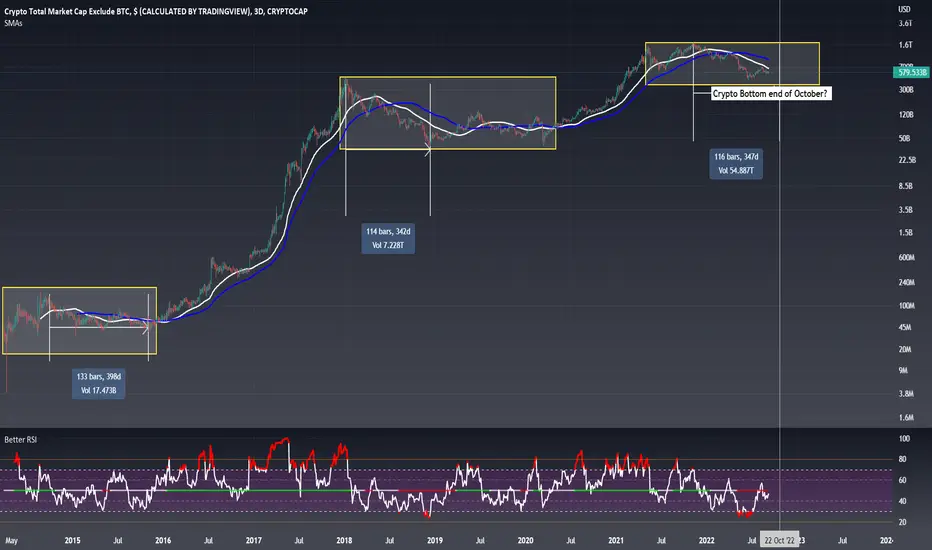Viewport: 932px width, 550px height.
Task: Select the SMAs indicator label
Action: (13, 23)
